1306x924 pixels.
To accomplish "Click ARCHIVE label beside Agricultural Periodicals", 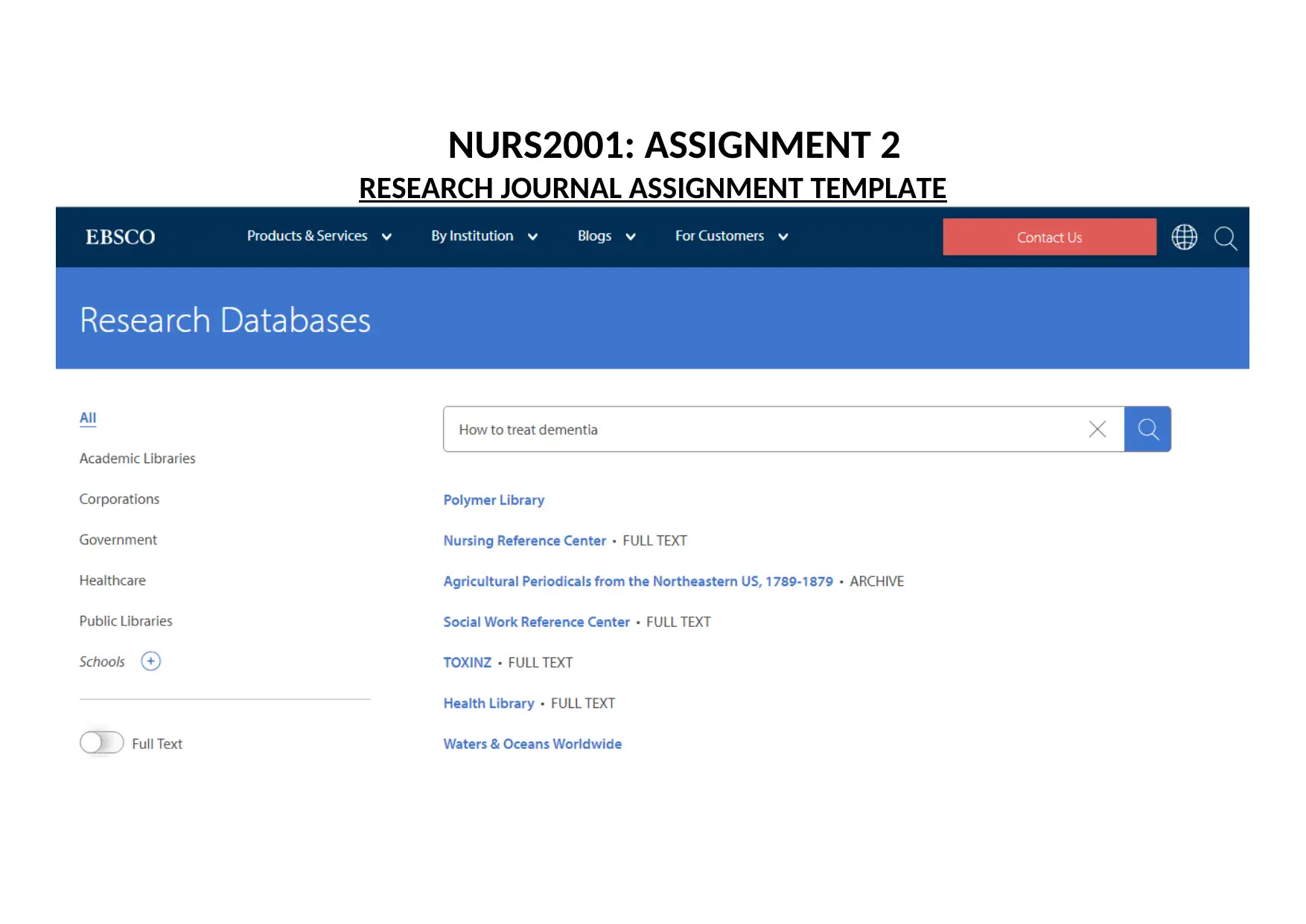I will pos(876,582).
